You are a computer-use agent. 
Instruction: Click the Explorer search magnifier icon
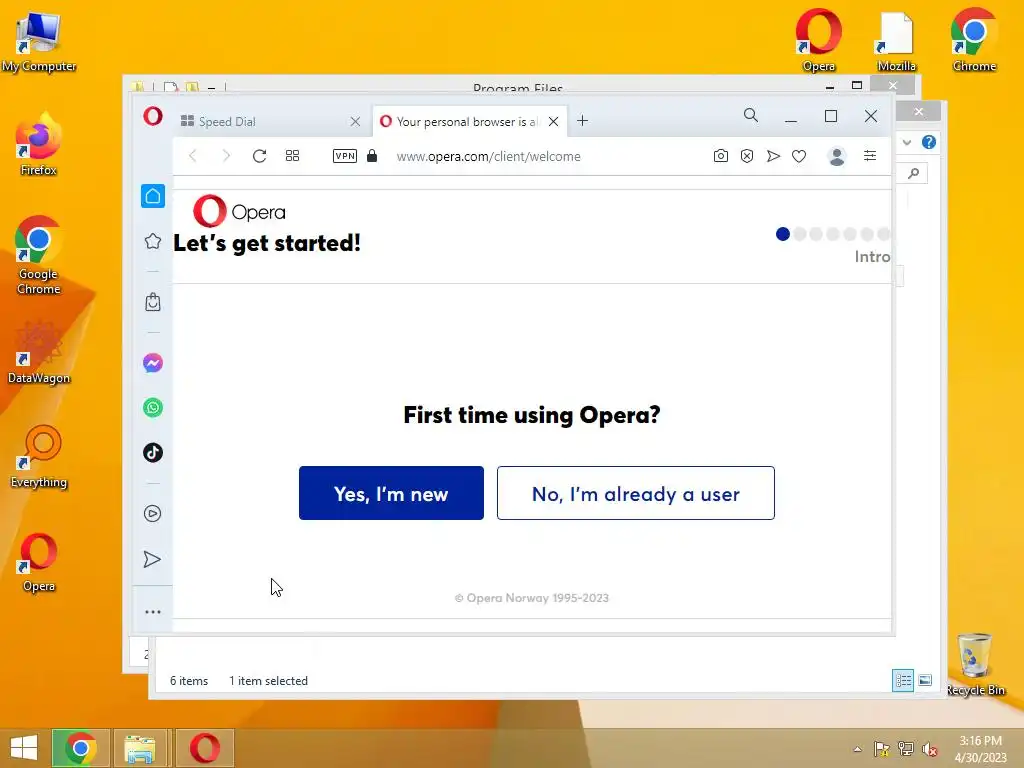coord(914,173)
